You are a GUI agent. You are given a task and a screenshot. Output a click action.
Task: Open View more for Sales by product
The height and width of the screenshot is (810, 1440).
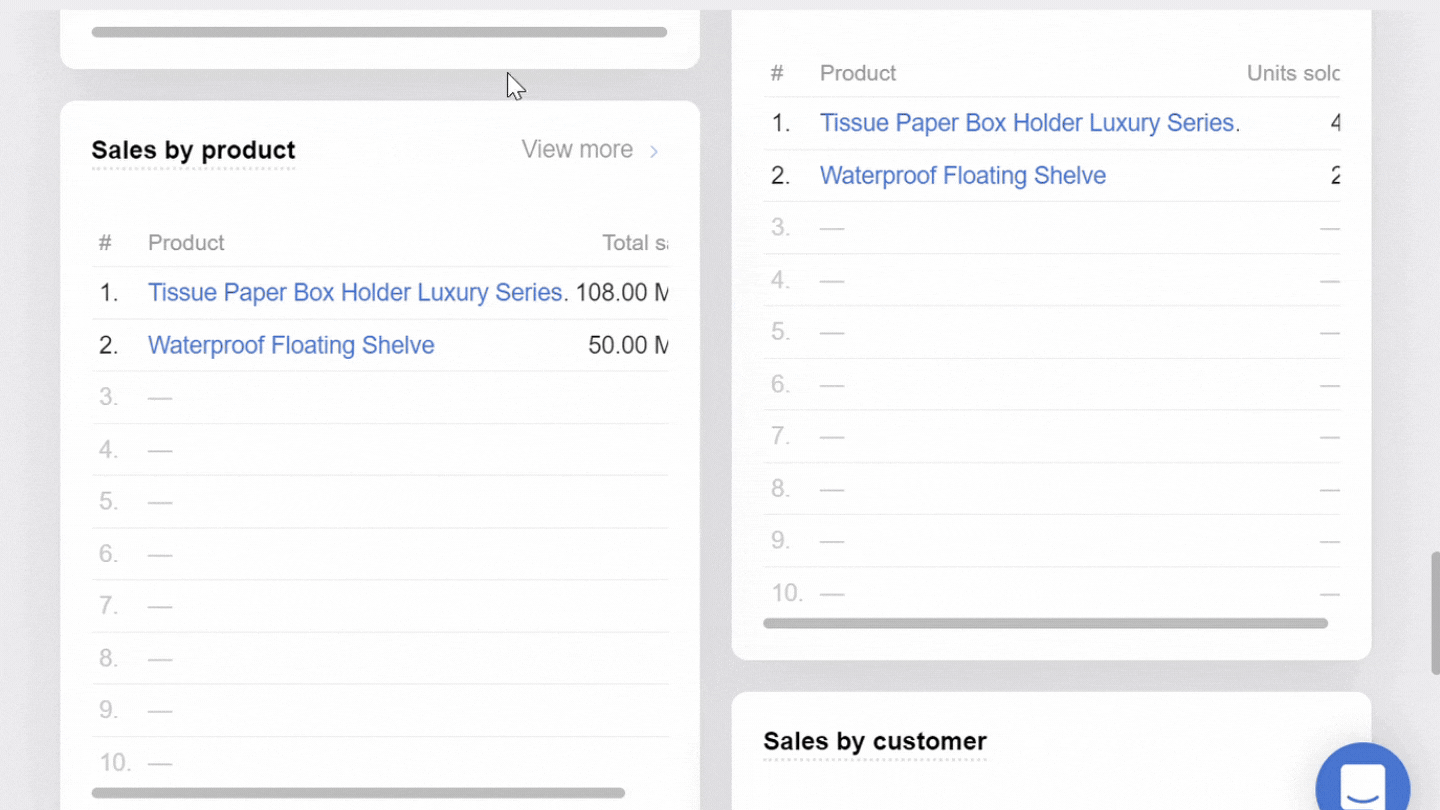tap(590, 150)
